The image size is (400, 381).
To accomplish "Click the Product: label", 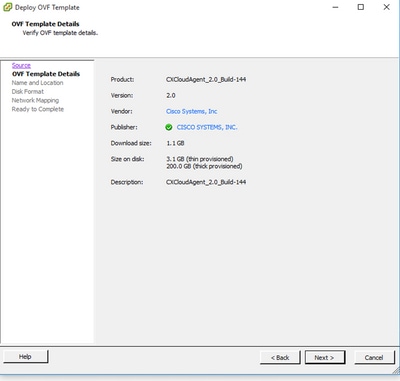I will [x=122, y=80].
